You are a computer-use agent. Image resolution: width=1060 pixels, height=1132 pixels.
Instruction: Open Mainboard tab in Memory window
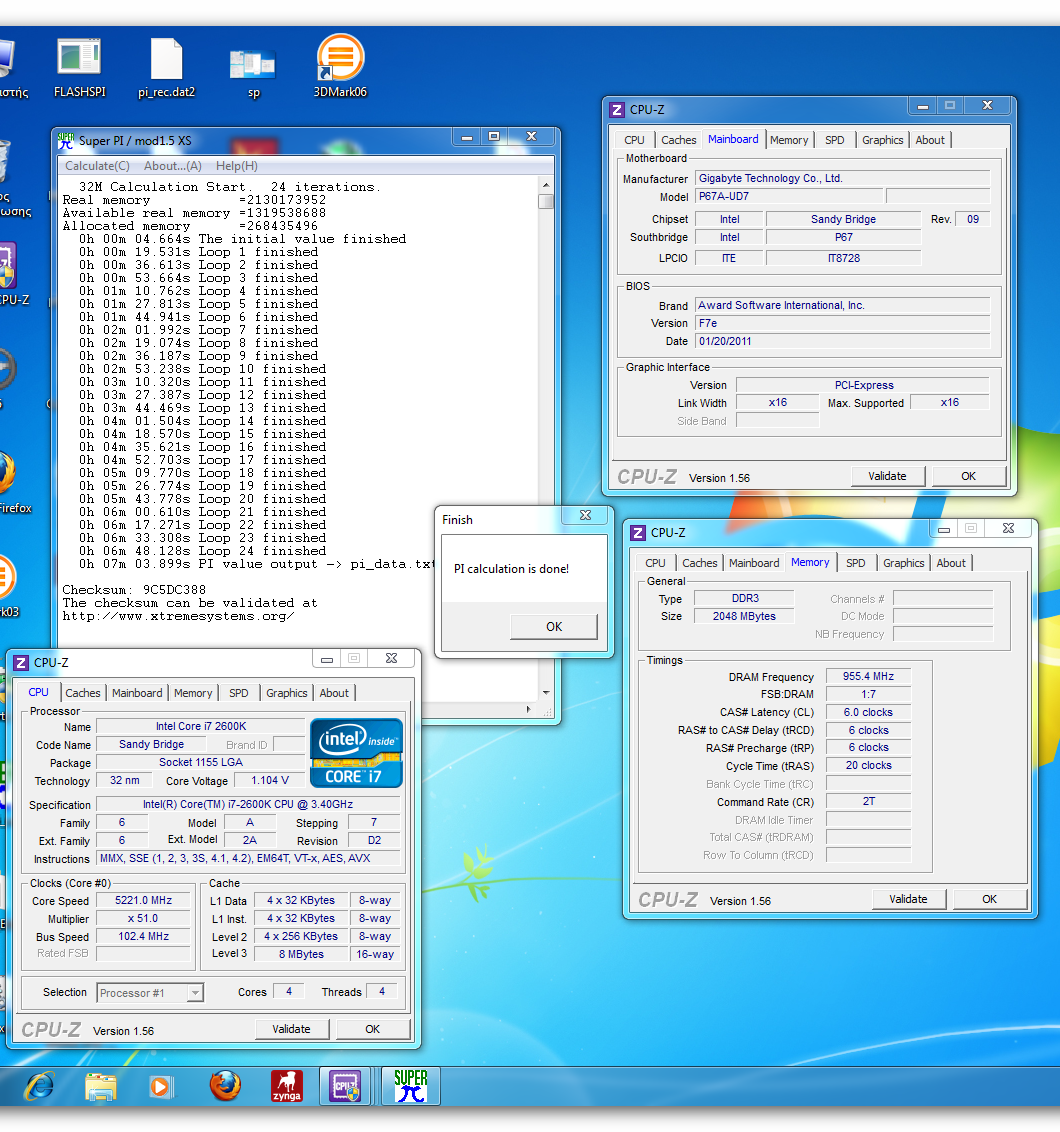coord(754,563)
